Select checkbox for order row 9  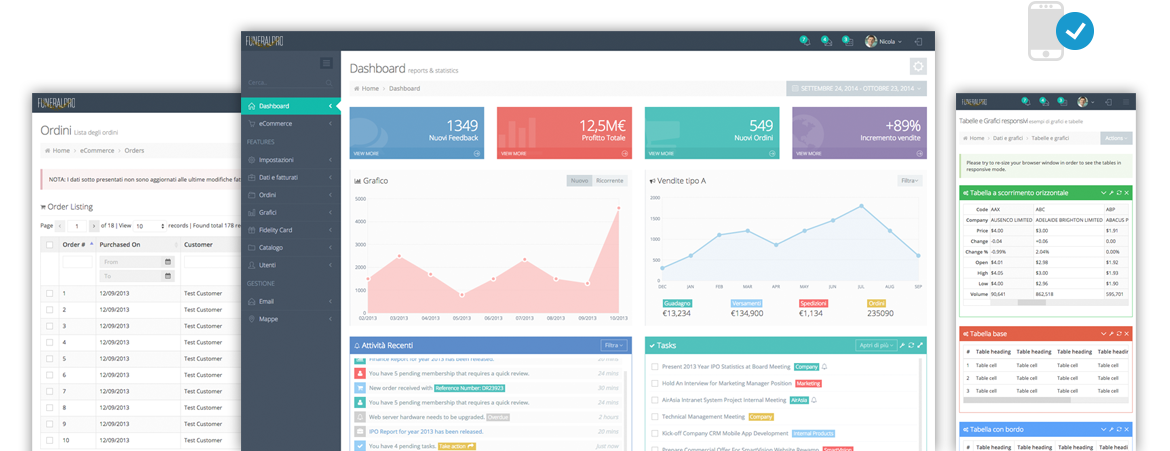[49, 423]
